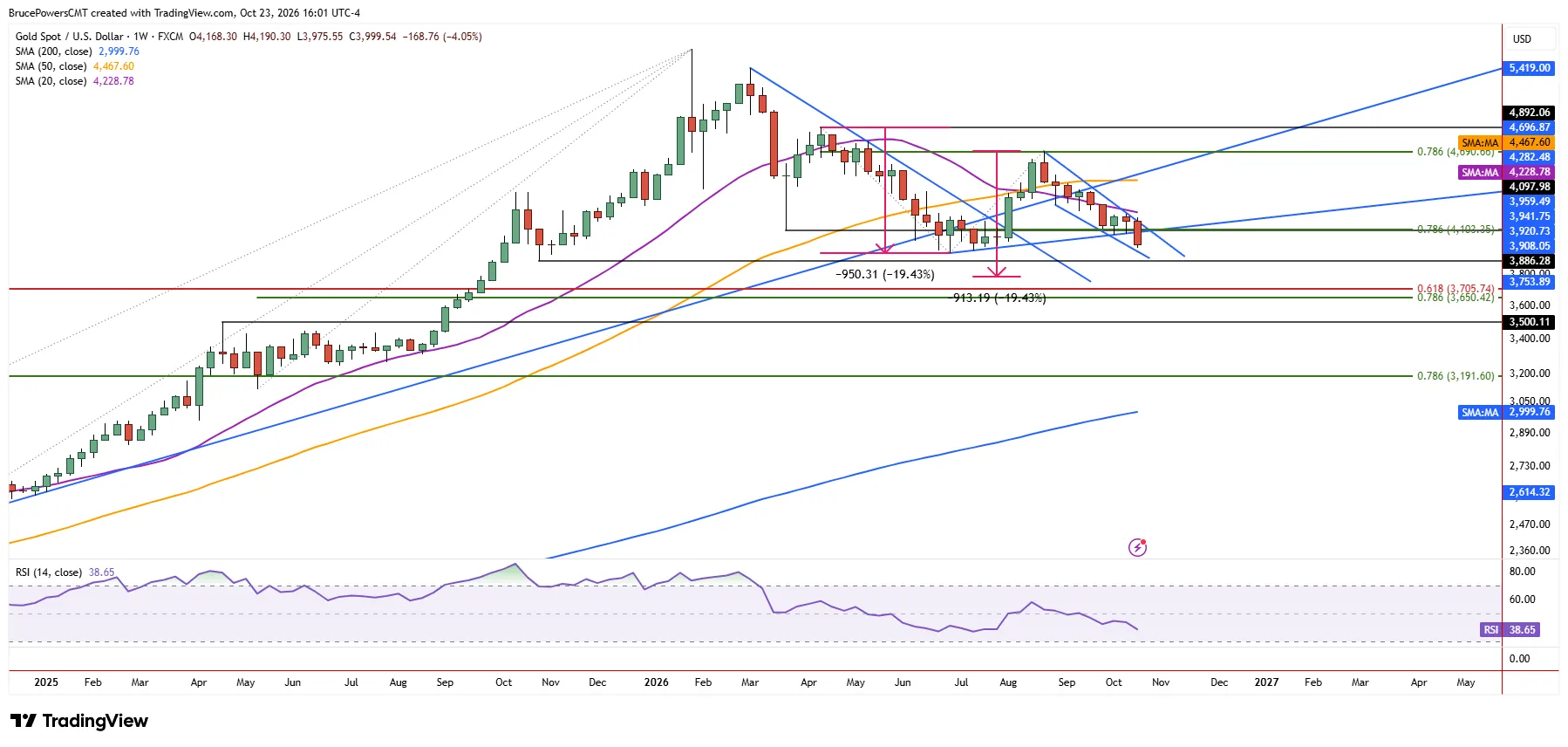Click the blue SMA:MA 2,999.76 label

(x=1506, y=412)
